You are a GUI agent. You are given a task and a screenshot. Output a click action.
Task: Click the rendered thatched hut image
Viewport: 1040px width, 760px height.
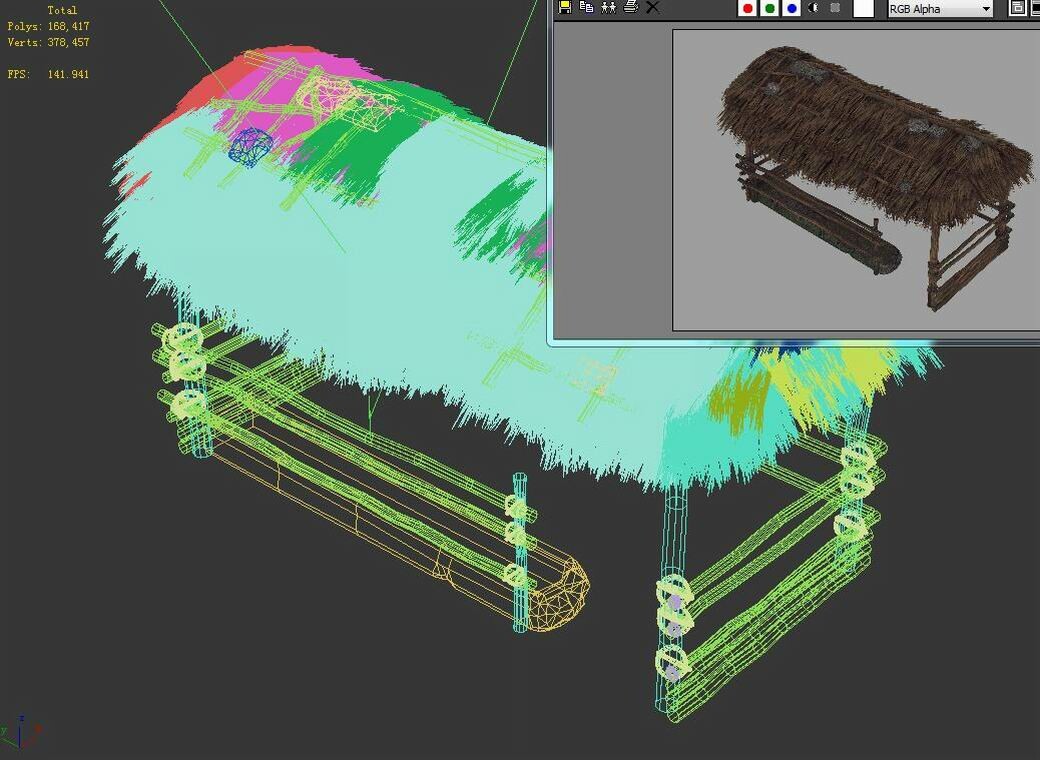[876, 178]
